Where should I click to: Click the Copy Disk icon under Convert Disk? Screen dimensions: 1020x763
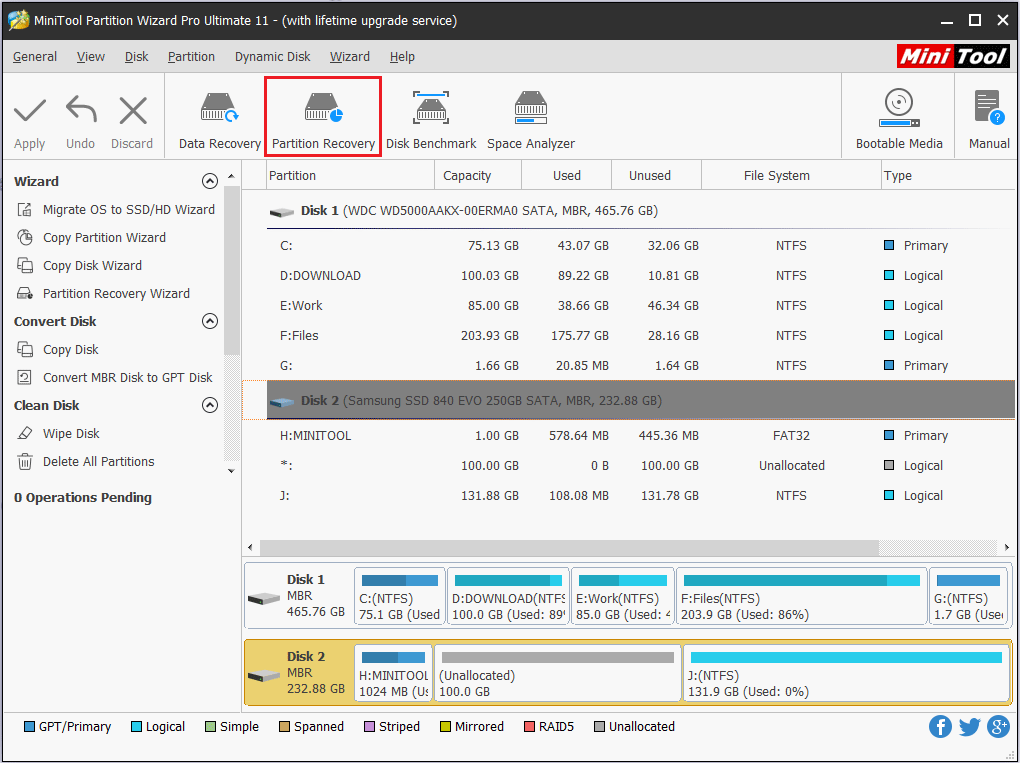[x=25, y=349]
